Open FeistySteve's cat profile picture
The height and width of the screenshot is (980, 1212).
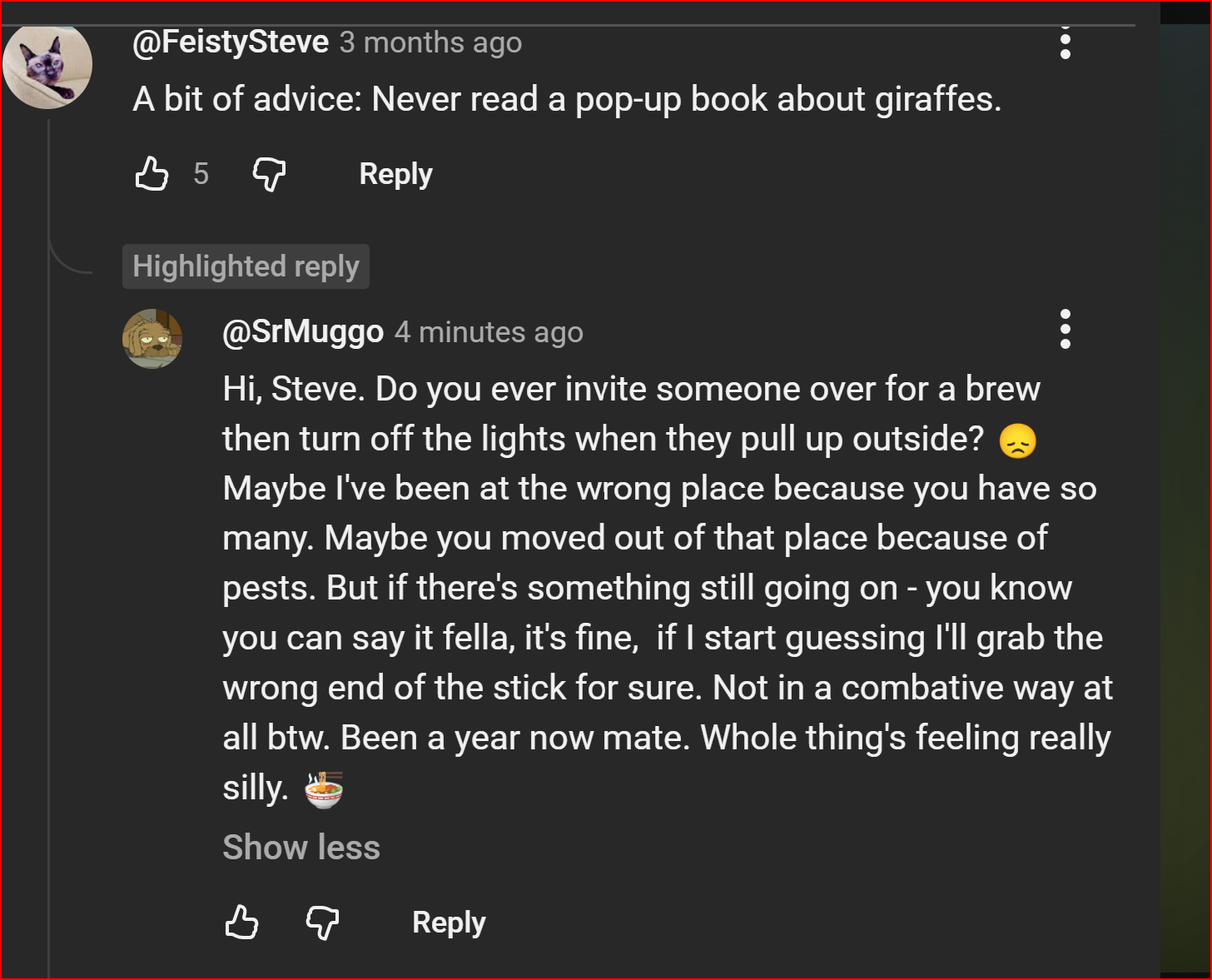pos(47,66)
